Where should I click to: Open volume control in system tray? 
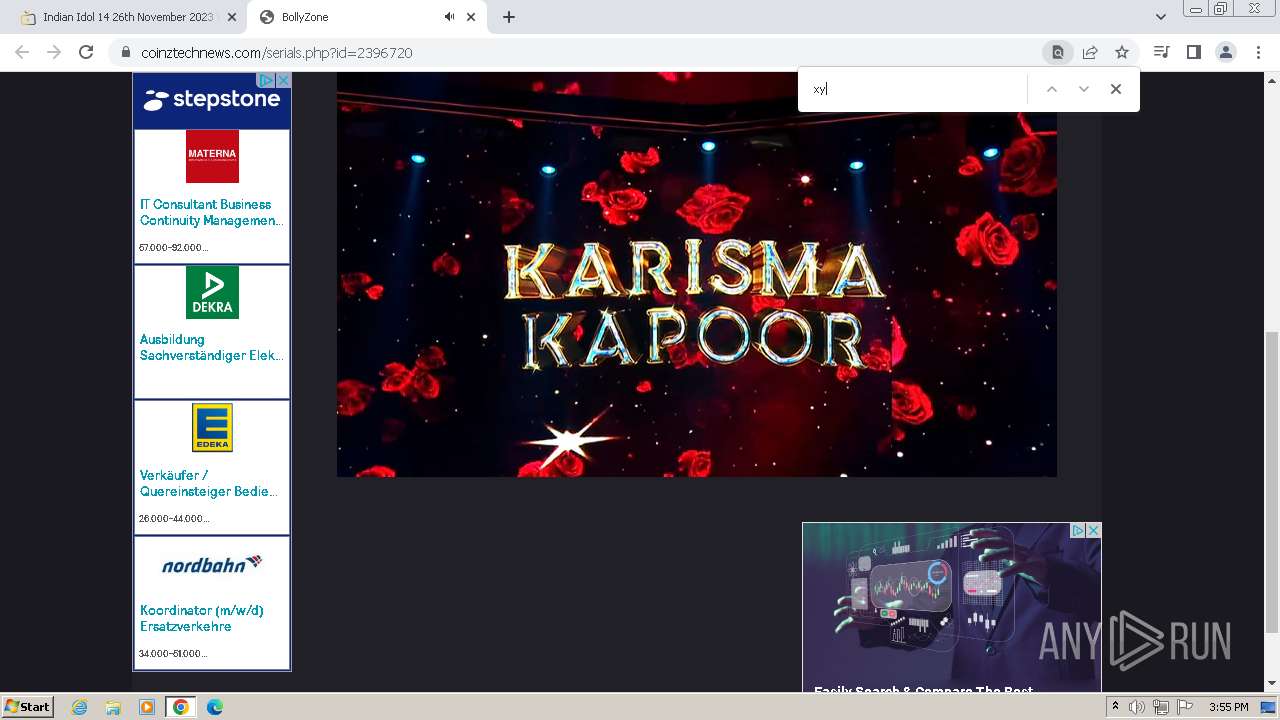coord(1137,707)
